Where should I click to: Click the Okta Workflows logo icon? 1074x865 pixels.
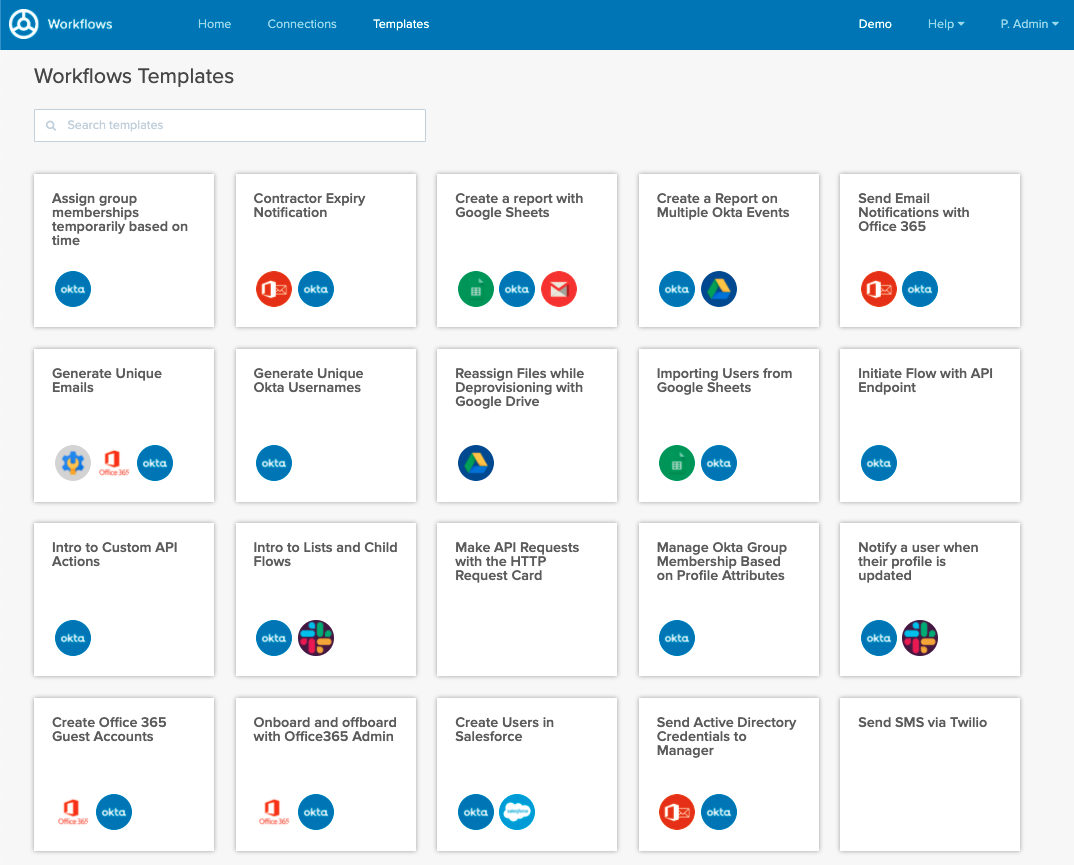click(x=24, y=24)
